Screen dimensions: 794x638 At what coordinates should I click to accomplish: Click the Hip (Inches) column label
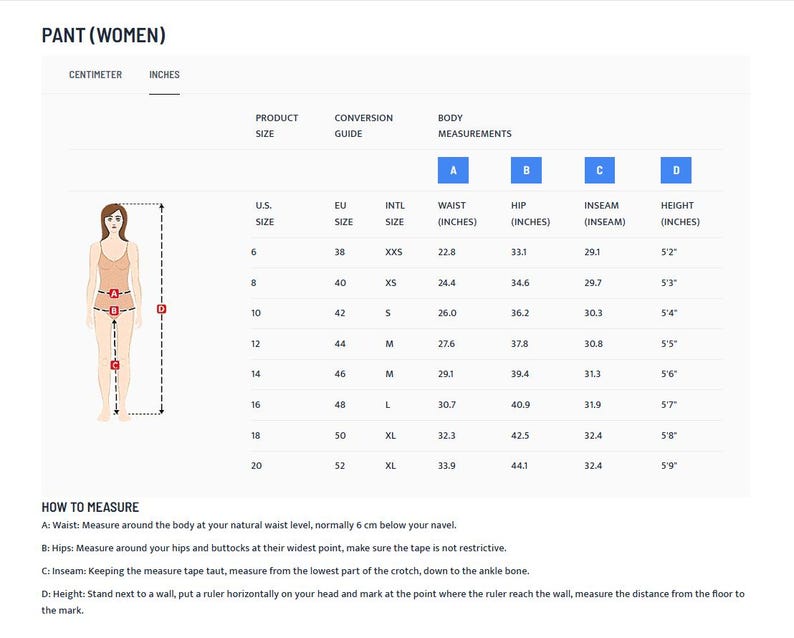[x=530, y=214]
